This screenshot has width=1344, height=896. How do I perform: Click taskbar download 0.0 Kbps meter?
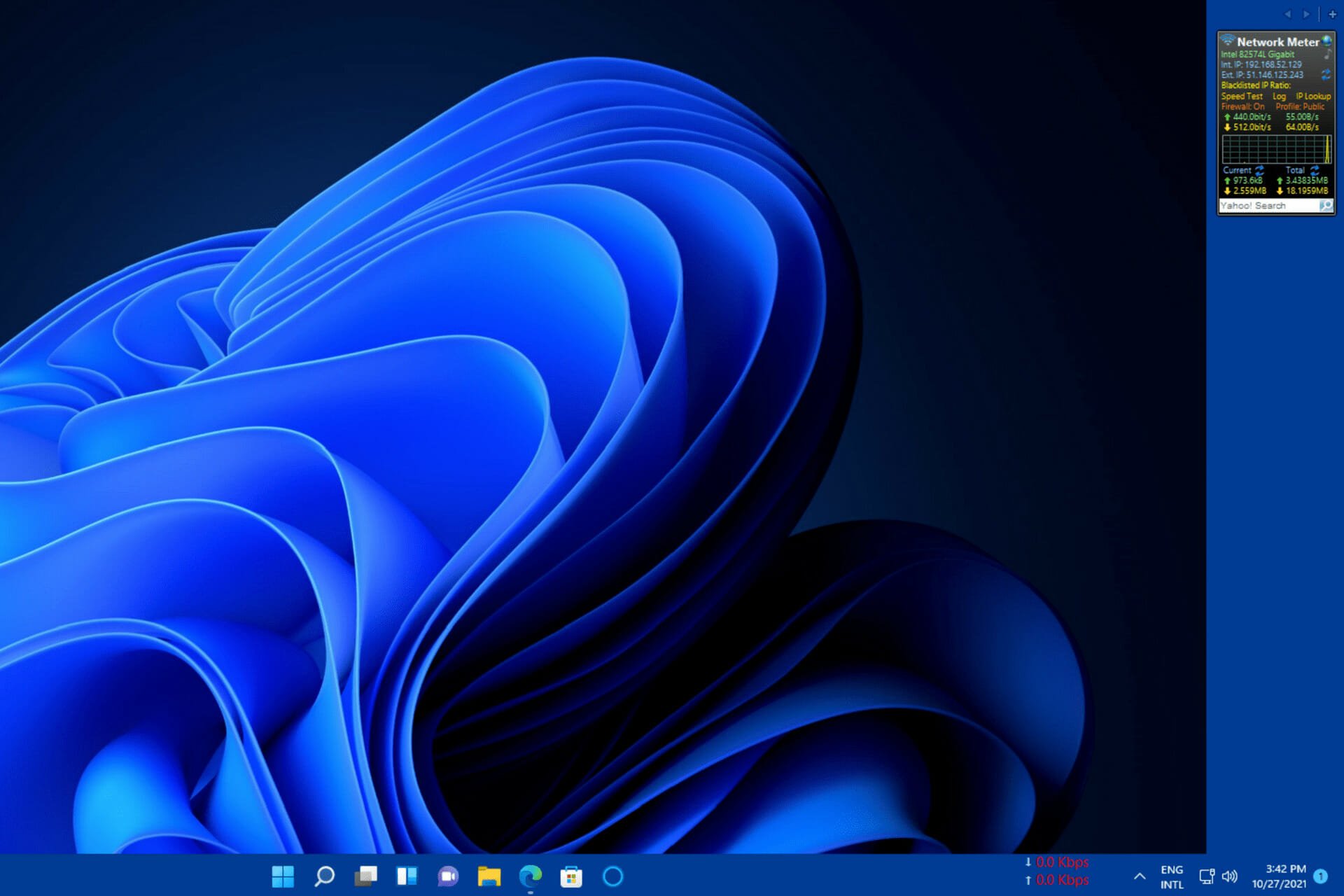pyautogui.click(x=1057, y=862)
